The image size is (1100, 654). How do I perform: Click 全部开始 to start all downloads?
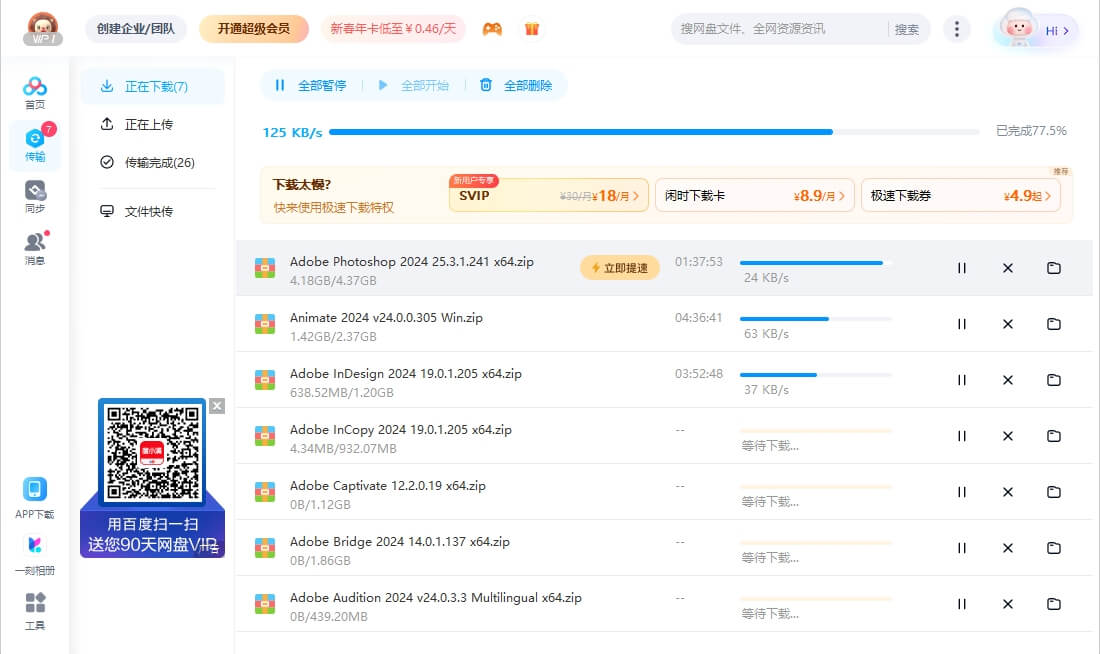tap(413, 86)
